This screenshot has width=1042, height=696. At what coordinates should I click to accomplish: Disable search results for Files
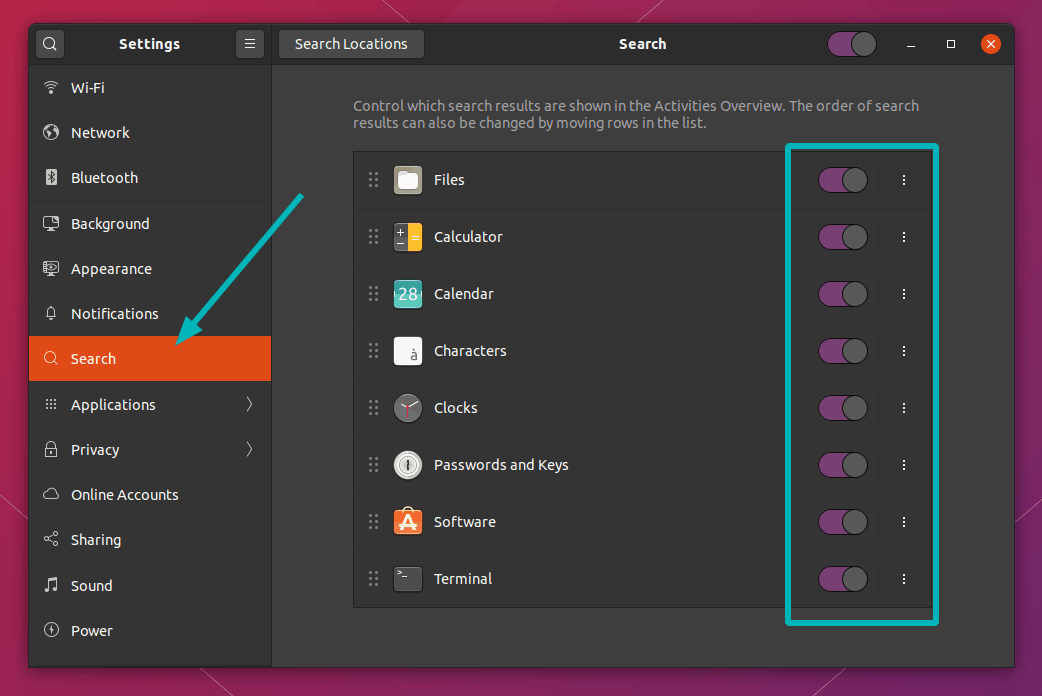[843, 180]
